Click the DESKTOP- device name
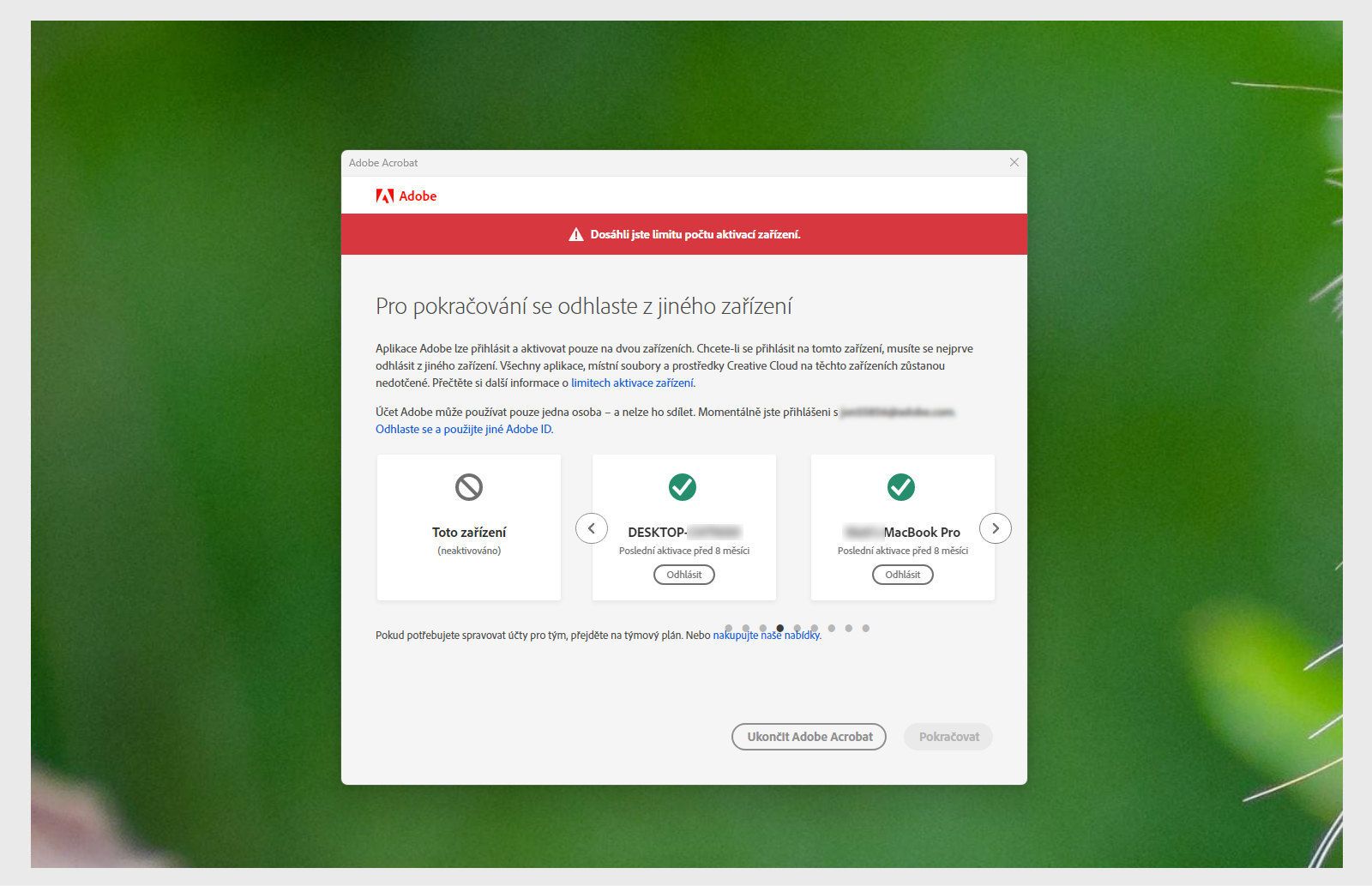This screenshot has width=1372, height=886. [684, 533]
